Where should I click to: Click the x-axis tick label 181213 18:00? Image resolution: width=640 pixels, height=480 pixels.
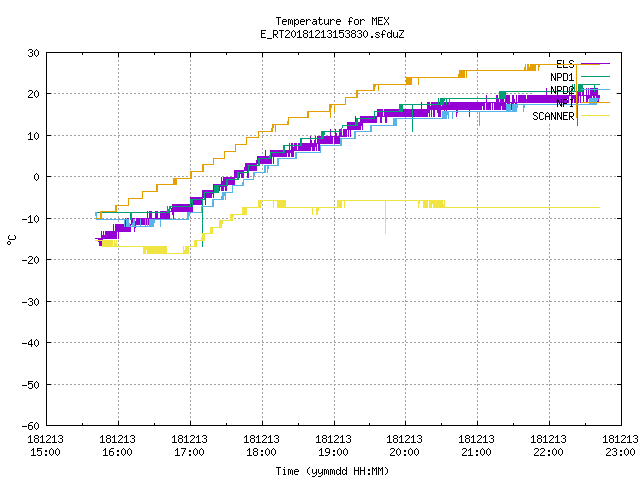coord(261,446)
